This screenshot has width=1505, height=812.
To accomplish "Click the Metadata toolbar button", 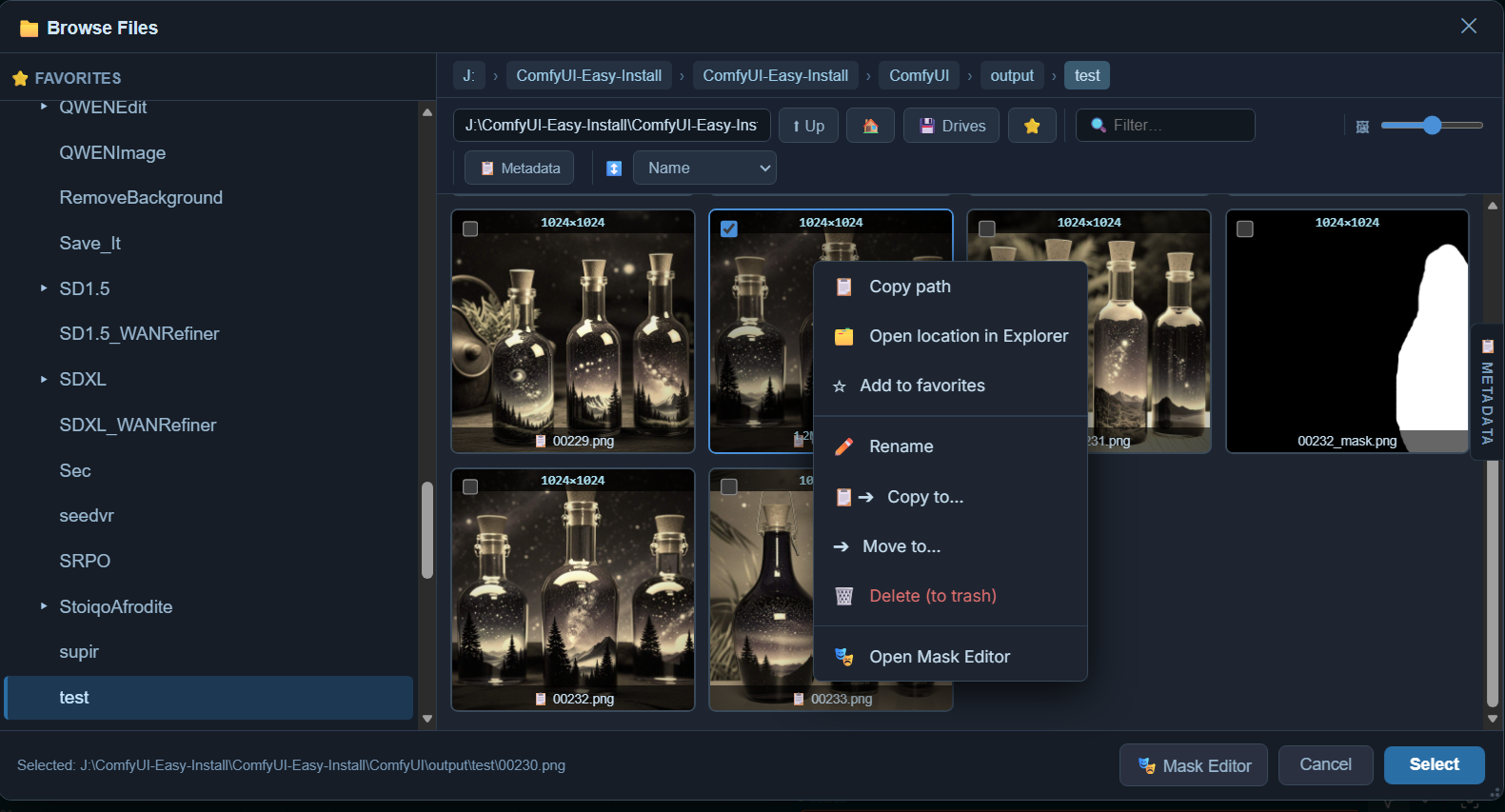I will [520, 168].
